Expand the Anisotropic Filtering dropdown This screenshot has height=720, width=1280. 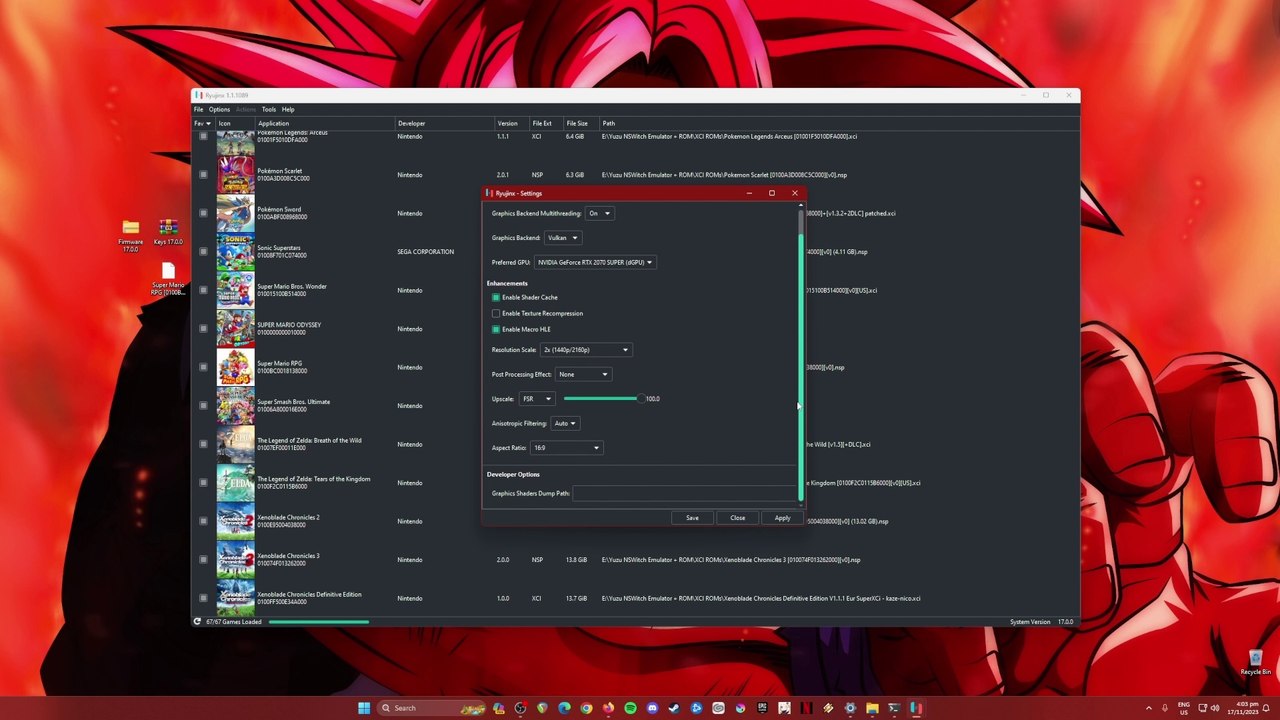pos(565,423)
